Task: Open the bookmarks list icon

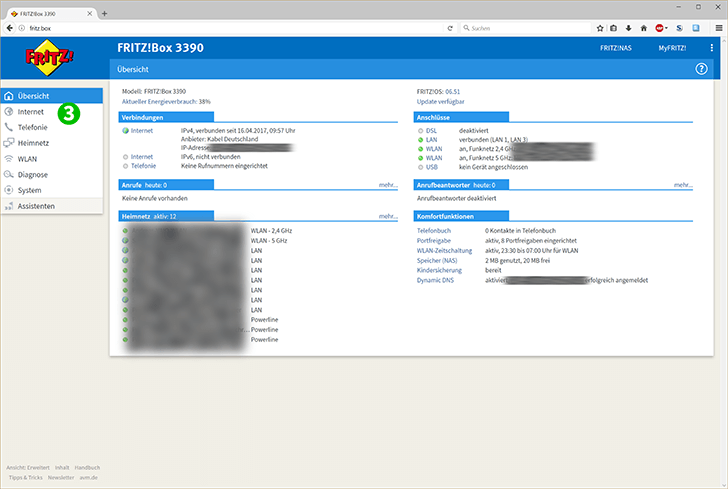Action: pyautogui.click(x=613, y=28)
